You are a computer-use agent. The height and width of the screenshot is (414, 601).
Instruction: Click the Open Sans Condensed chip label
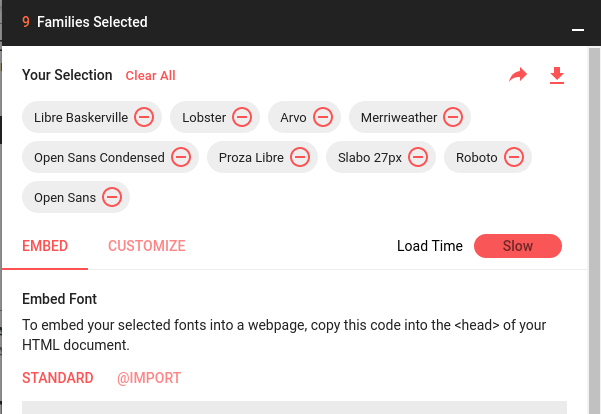(99, 158)
